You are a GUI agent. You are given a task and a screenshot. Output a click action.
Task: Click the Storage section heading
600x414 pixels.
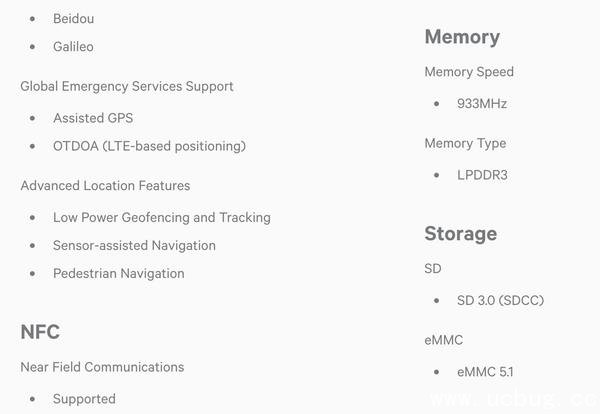[460, 234]
